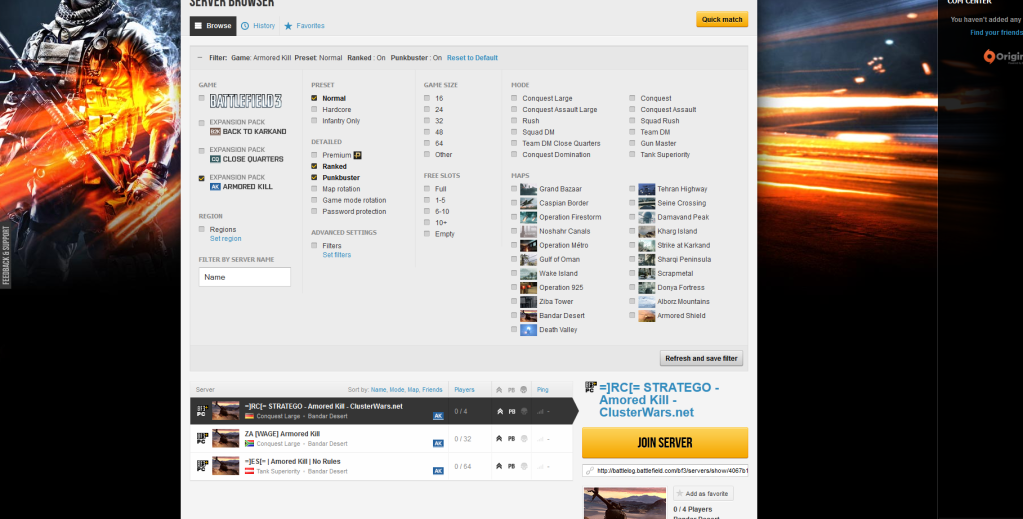Open the Set region option
The width and height of the screenshot is (1023, 519).
[225, 239]
